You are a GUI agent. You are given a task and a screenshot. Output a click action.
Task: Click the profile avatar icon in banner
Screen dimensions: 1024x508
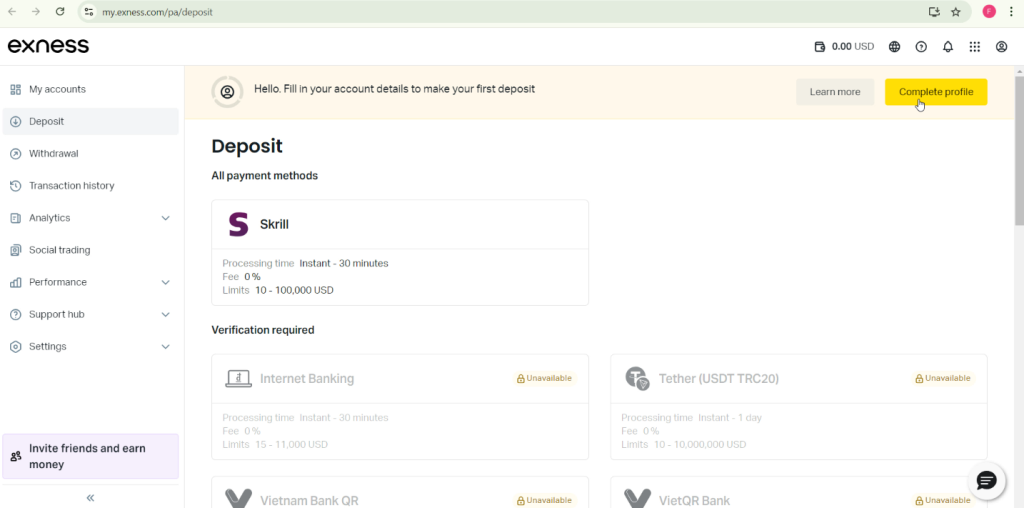(x=227, y=92)
